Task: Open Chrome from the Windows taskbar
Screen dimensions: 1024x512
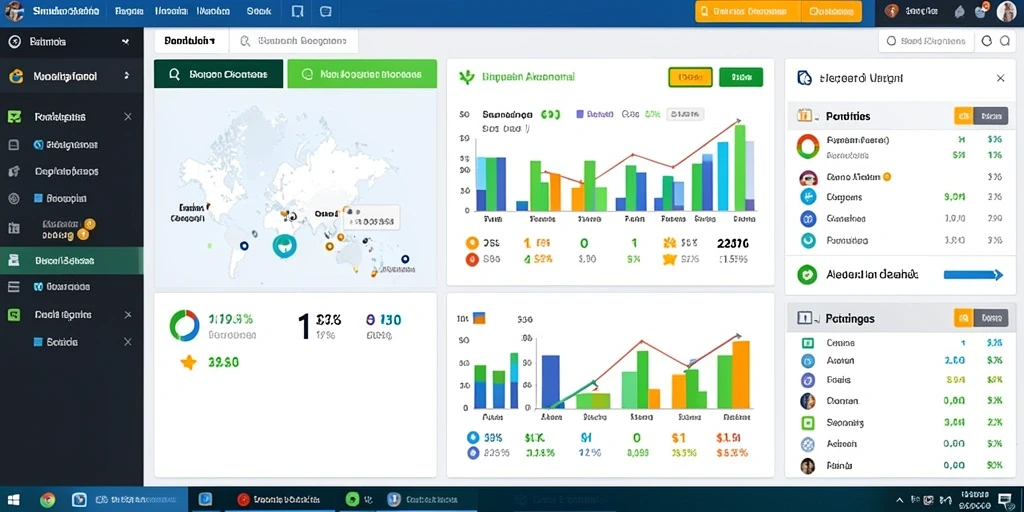Action: pyautogui.click(x=47, y=500)
